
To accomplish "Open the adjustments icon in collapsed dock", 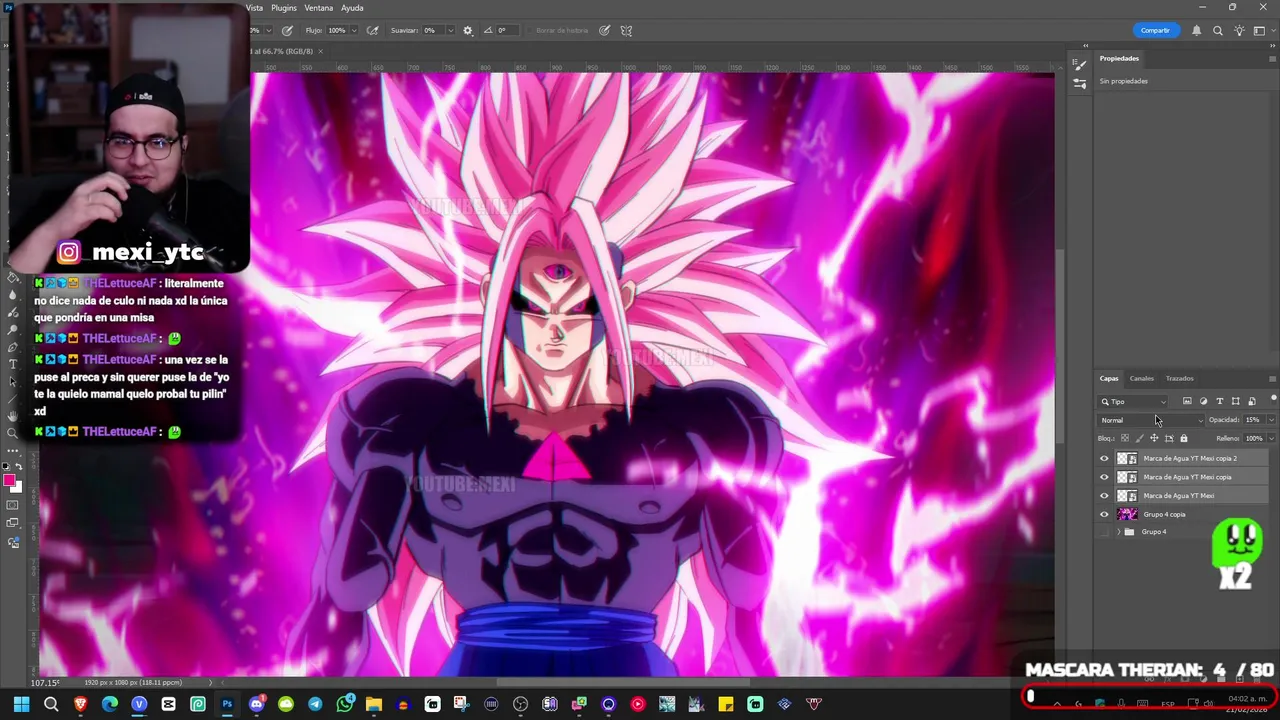I will (1079, 84).
